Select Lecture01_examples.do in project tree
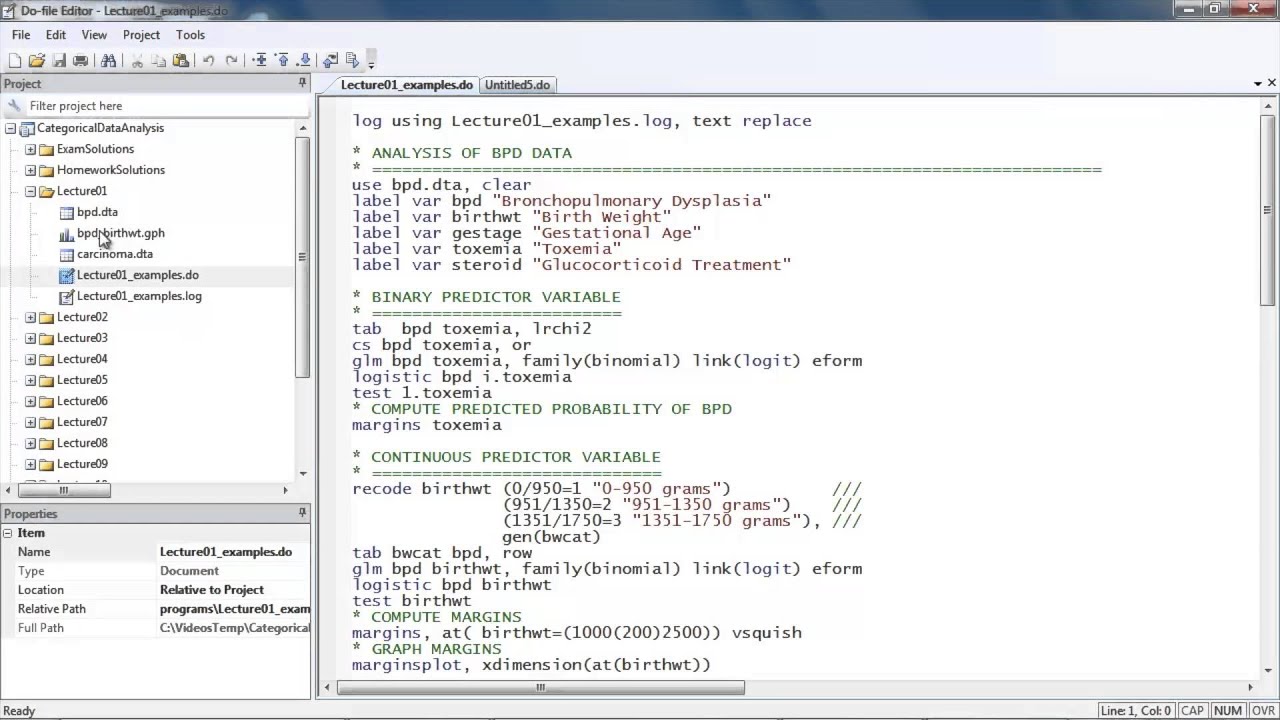Viewport: 1280px width, 720px height. (x=138, y=275)
